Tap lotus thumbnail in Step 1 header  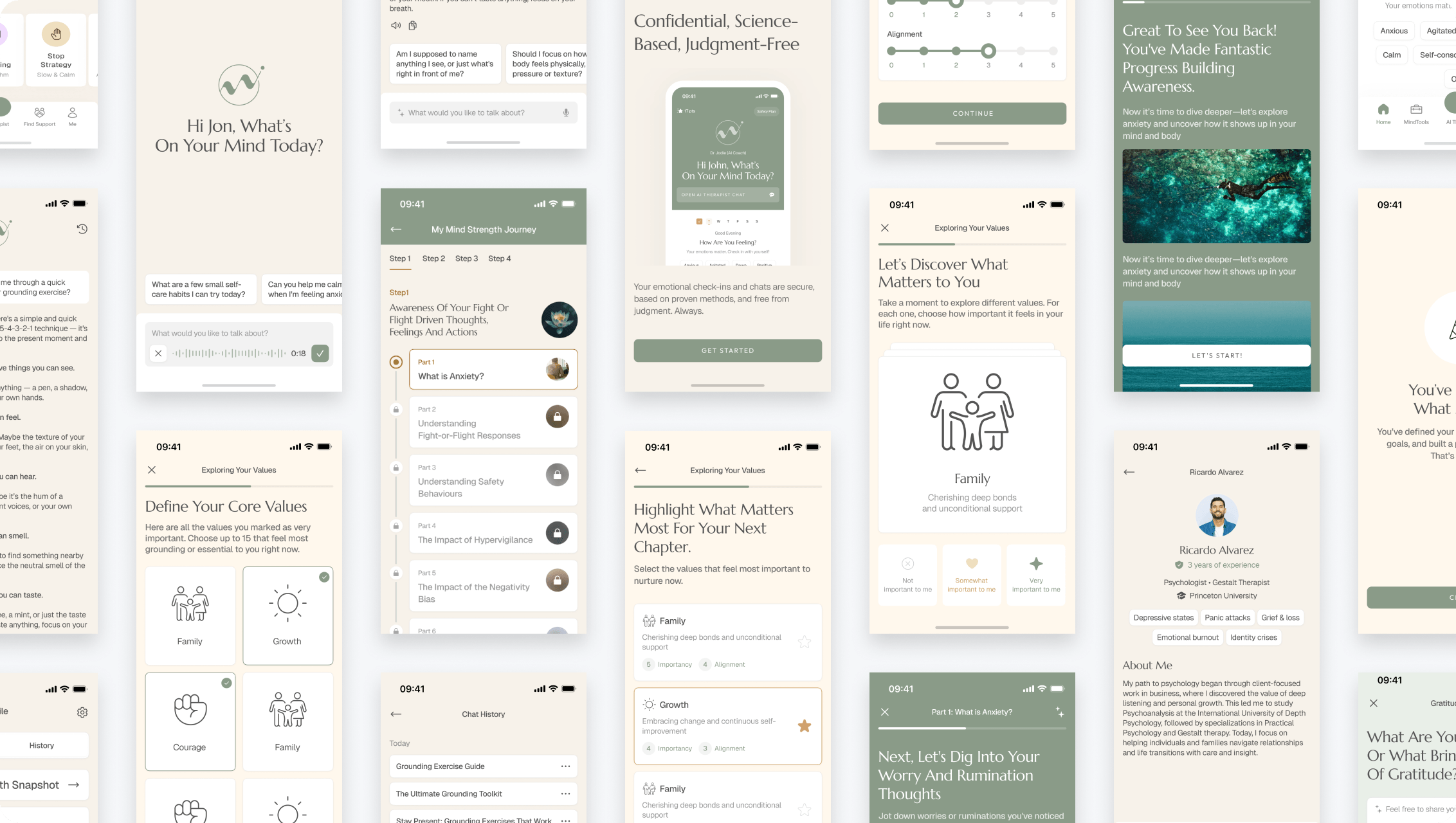click(x=559, y=320)
